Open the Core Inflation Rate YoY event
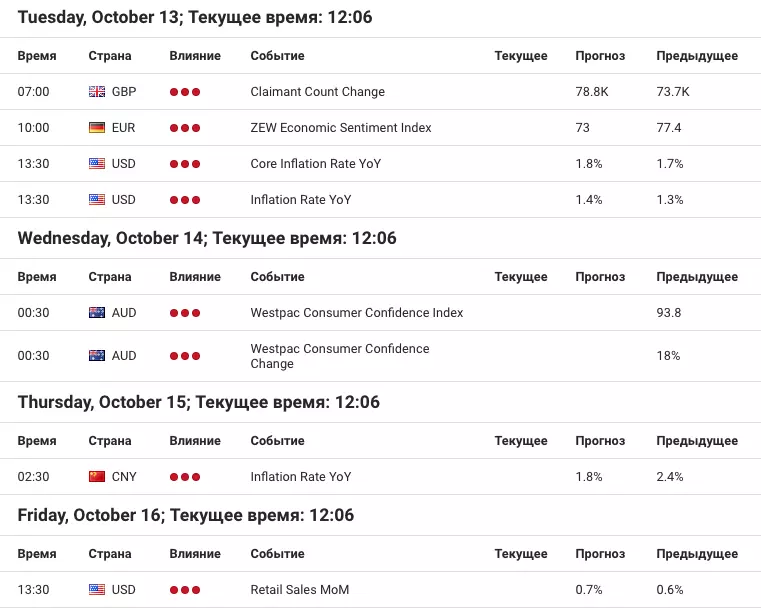This screenshot has width=761, height=608. (x=315, y=164)
